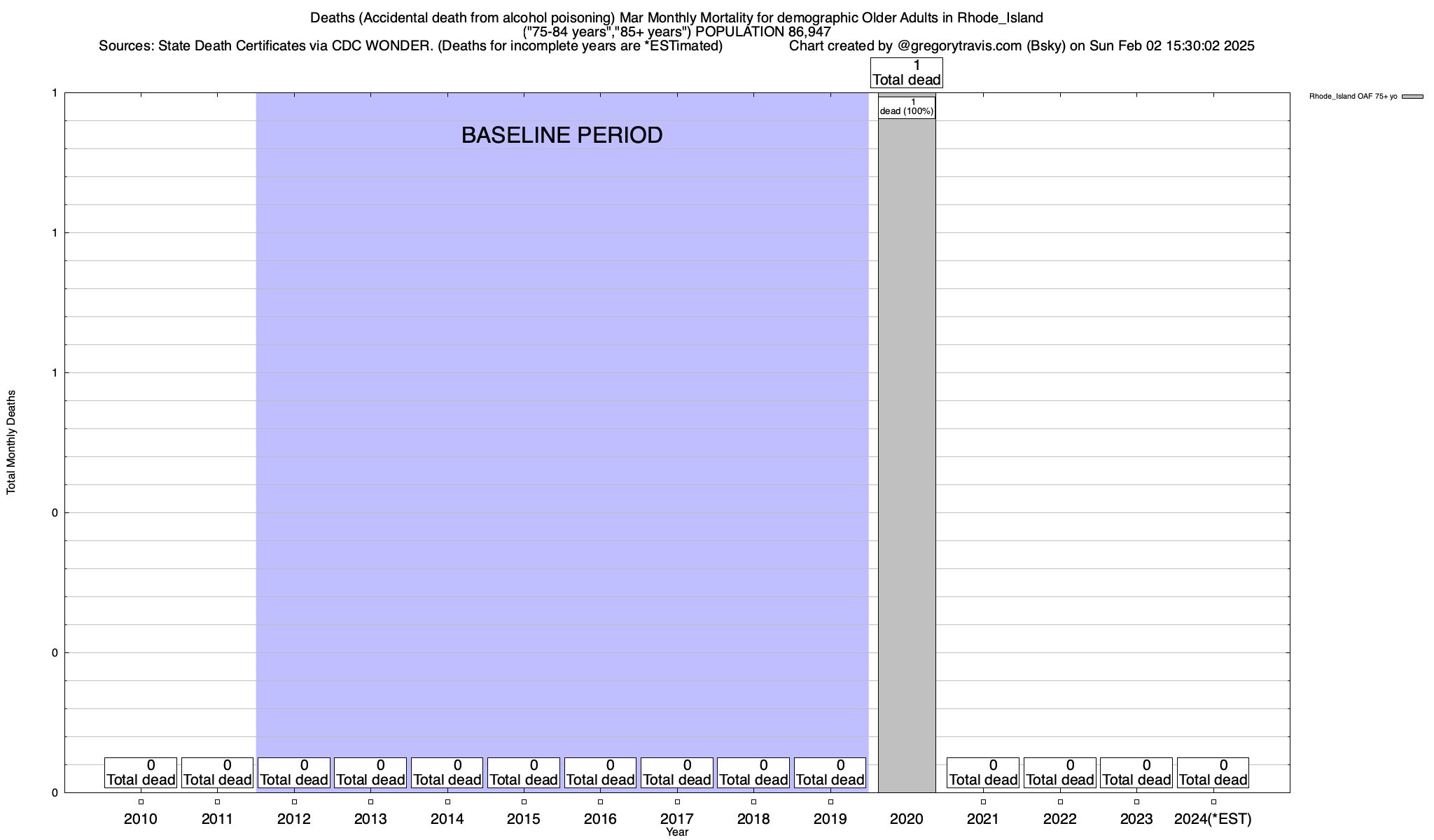Click the BASELINE PERIOD label

pos(562,135)
